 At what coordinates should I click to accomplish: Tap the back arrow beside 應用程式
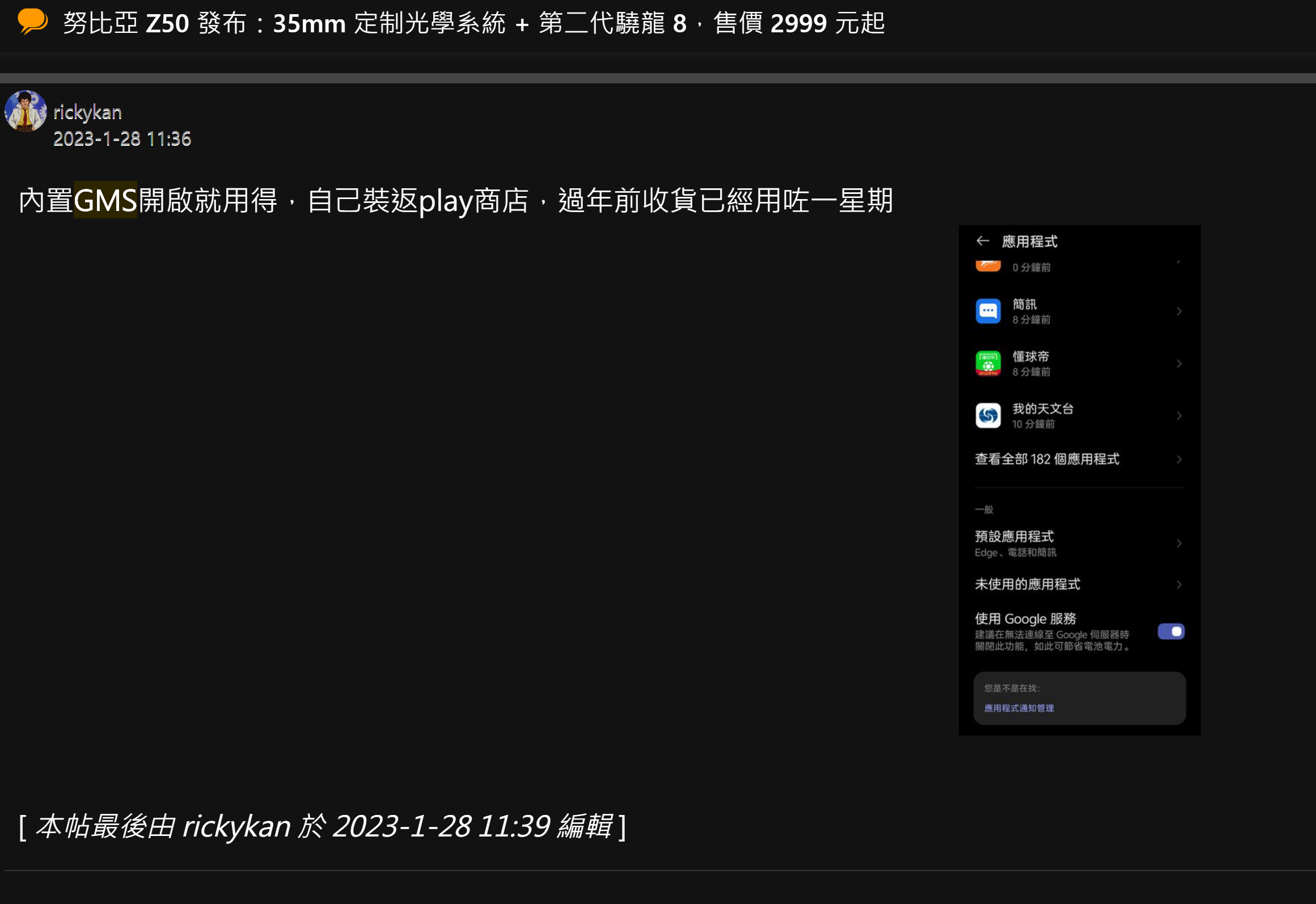coord(983,241)
